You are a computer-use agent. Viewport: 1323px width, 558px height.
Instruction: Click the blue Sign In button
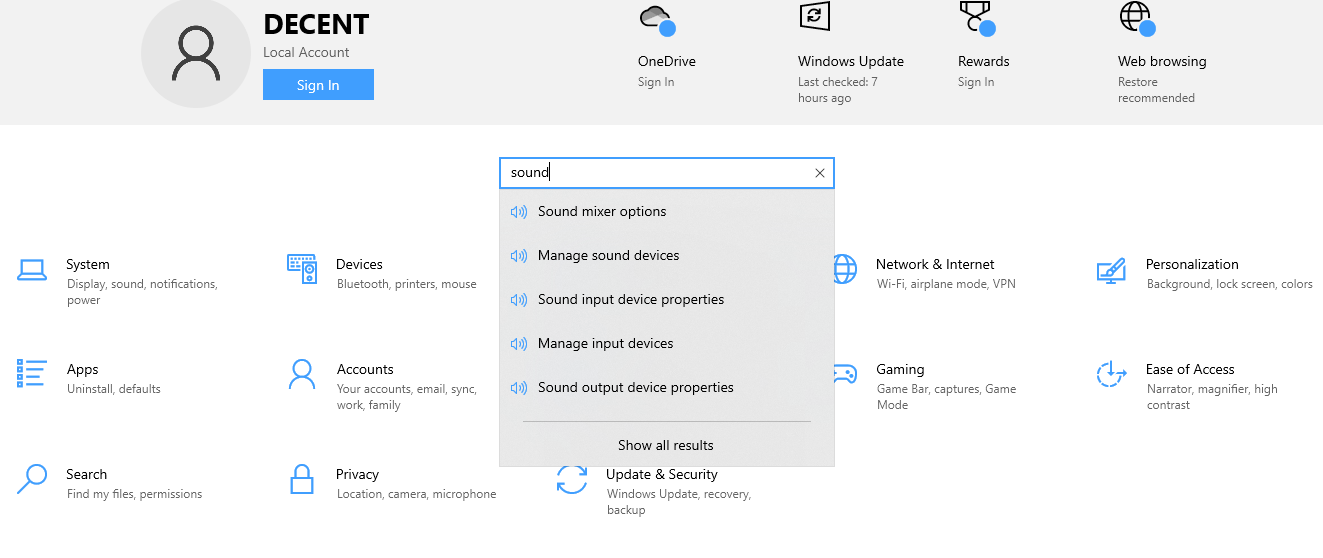point(318,85)
